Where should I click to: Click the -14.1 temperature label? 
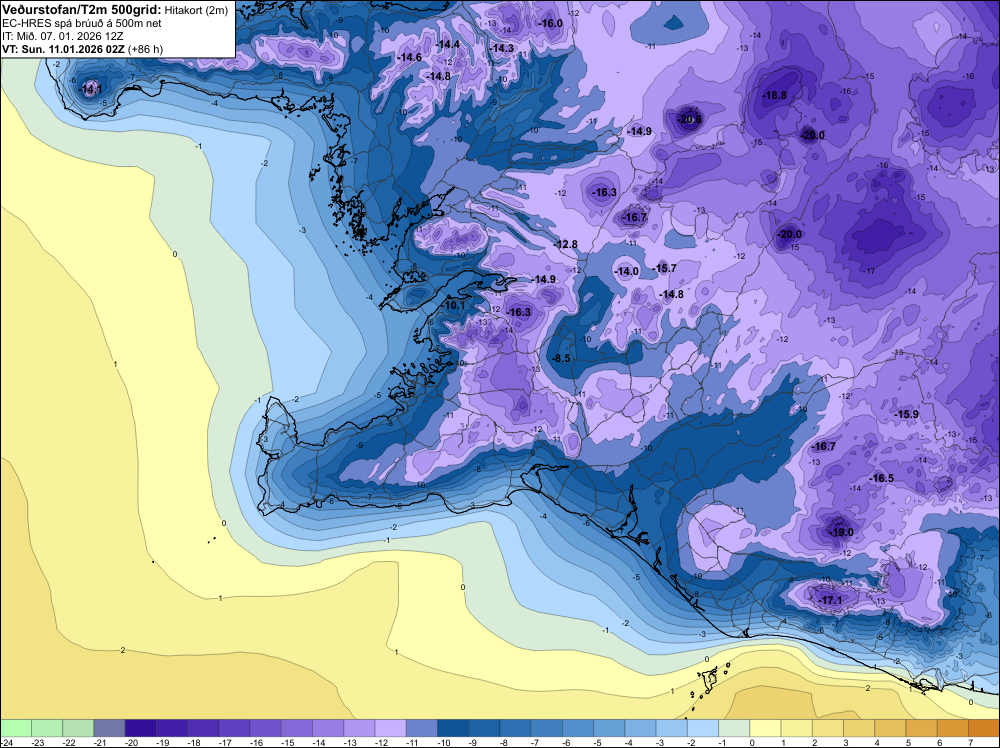(x=90, y=89)
